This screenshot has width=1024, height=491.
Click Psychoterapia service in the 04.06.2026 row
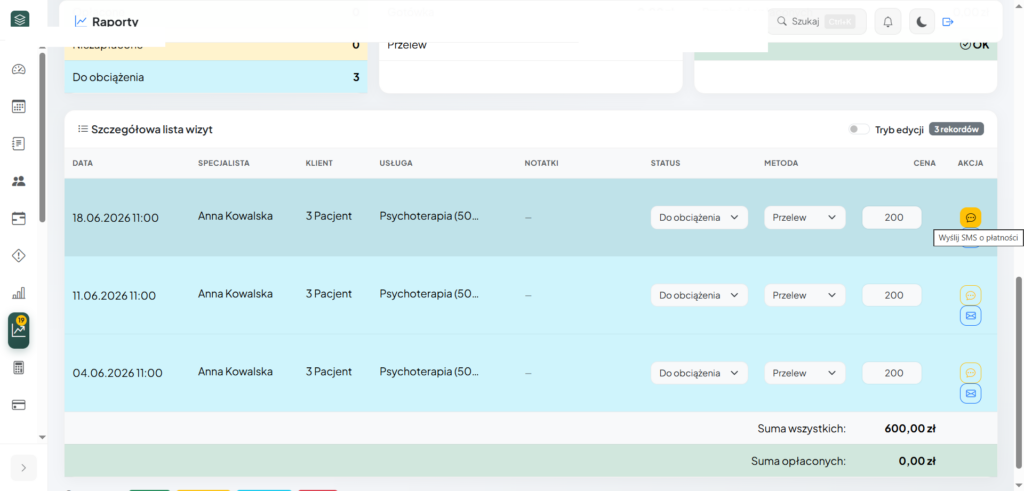[x=429, y=372]
